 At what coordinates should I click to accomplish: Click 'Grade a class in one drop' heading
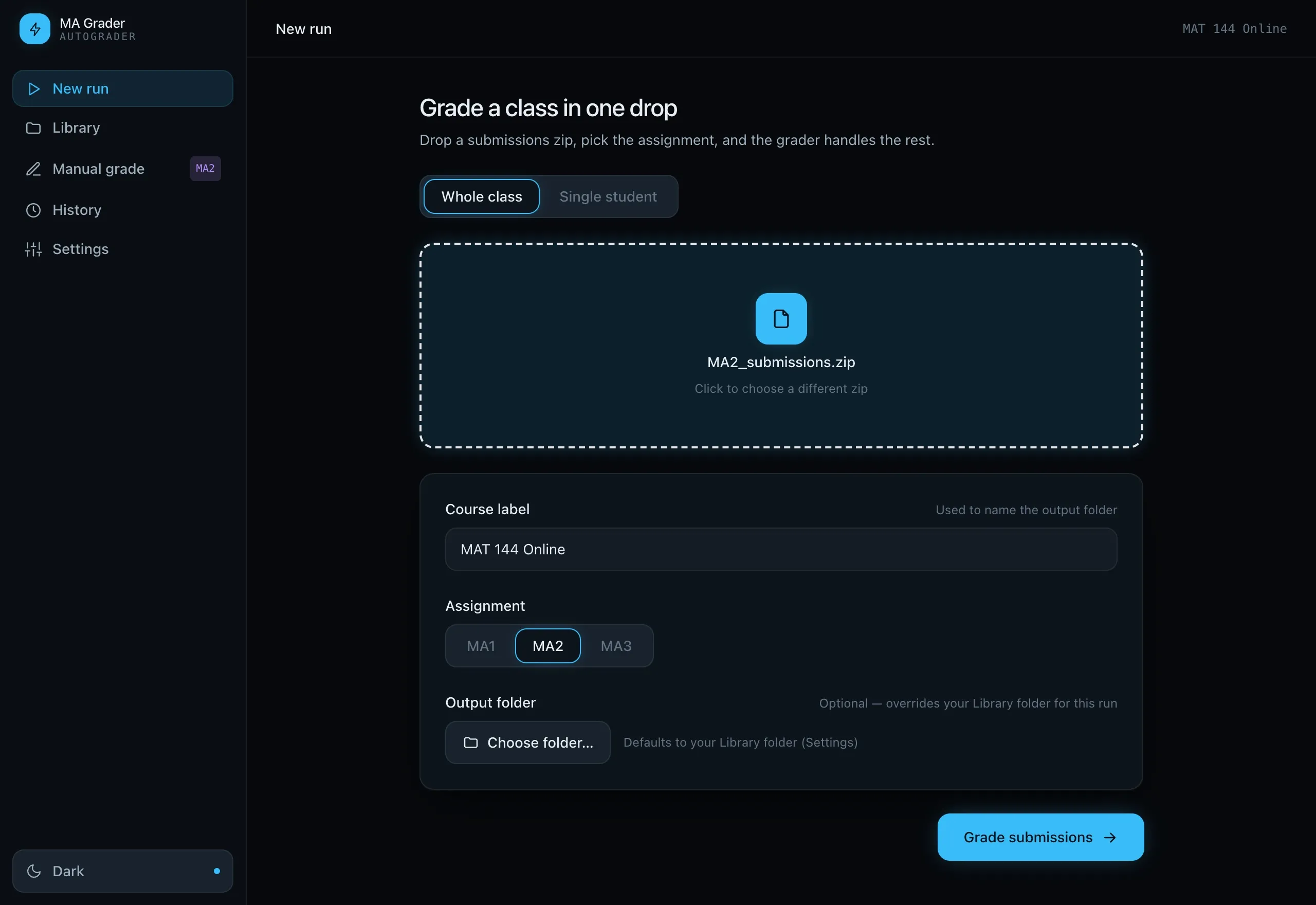coord(548,108)
